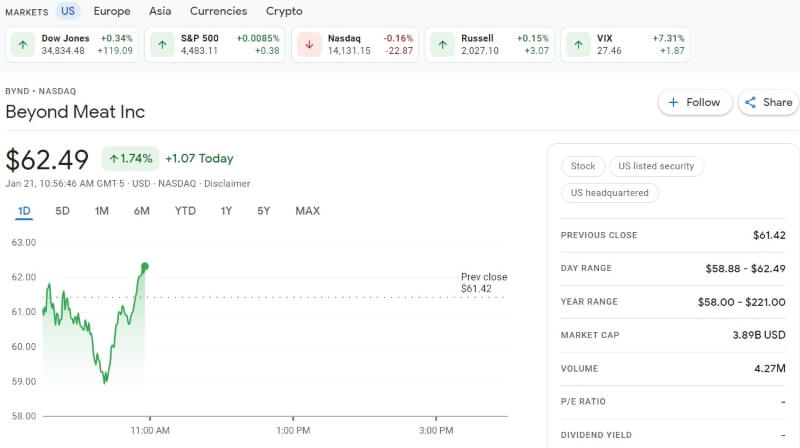Viewport: 800px width, 448px height.
Task: Click the $62.49 current price
Action: click(x=47, y=160)
